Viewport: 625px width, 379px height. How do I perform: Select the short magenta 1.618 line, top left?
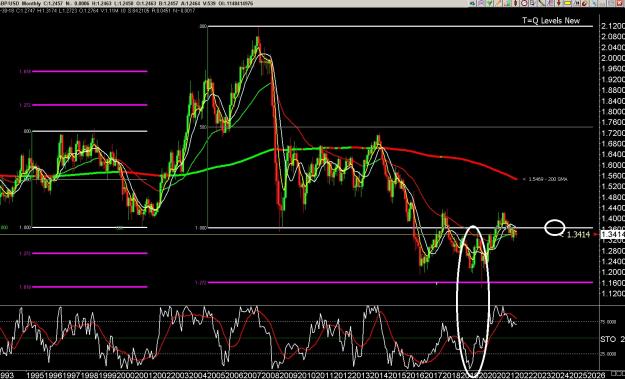90,71
